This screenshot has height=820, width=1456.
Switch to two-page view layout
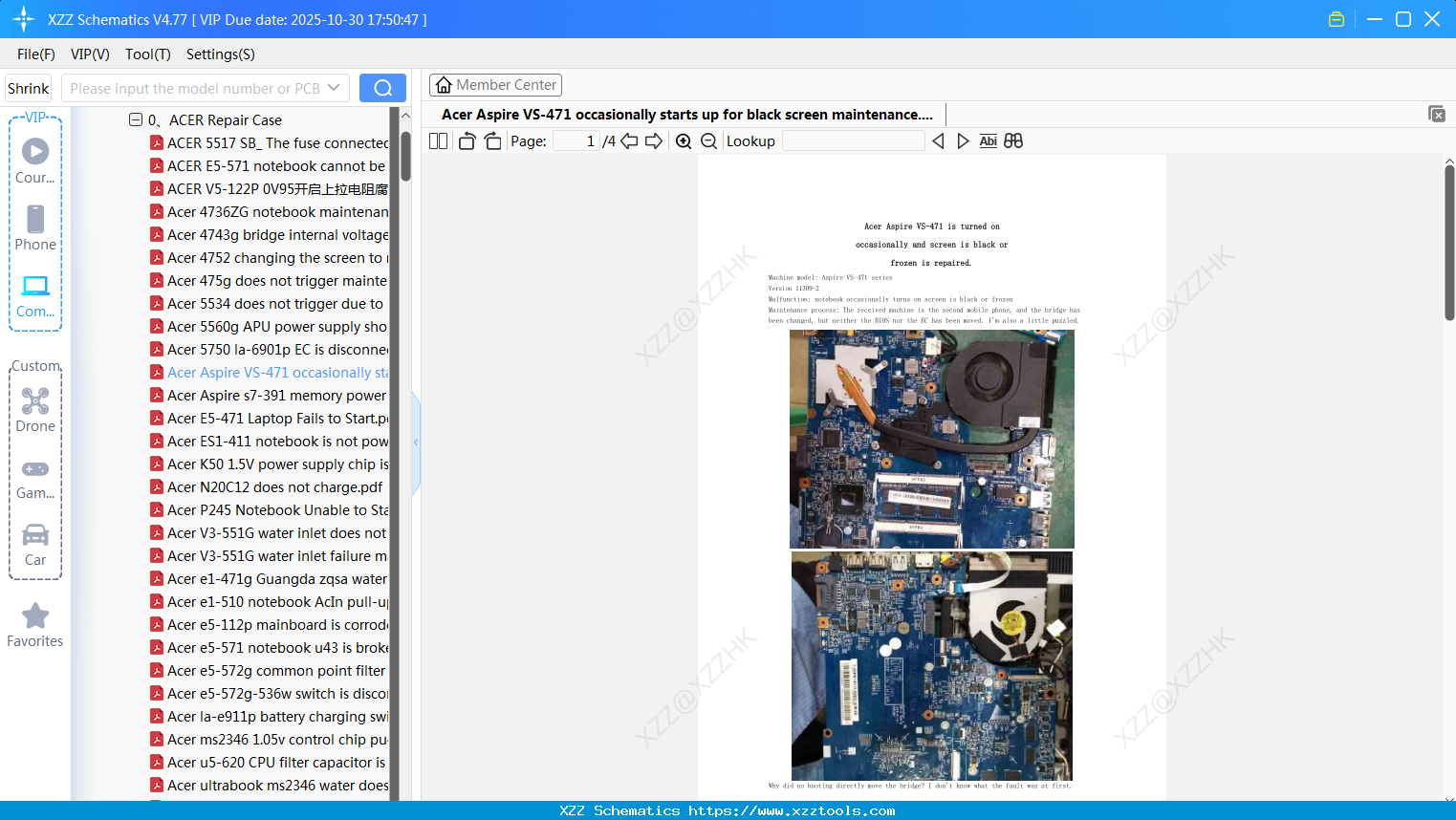[x=439, y=141]
